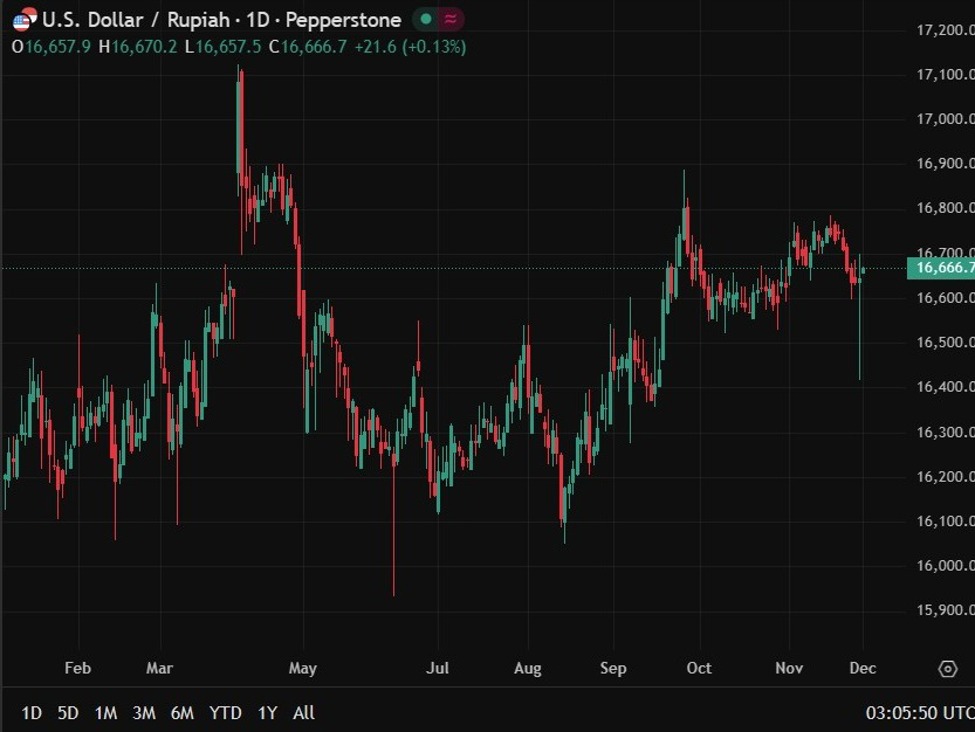Click the "Dec" label on the time axis
This screenshot has height=732, width=975.
click(x=862, y=668)
